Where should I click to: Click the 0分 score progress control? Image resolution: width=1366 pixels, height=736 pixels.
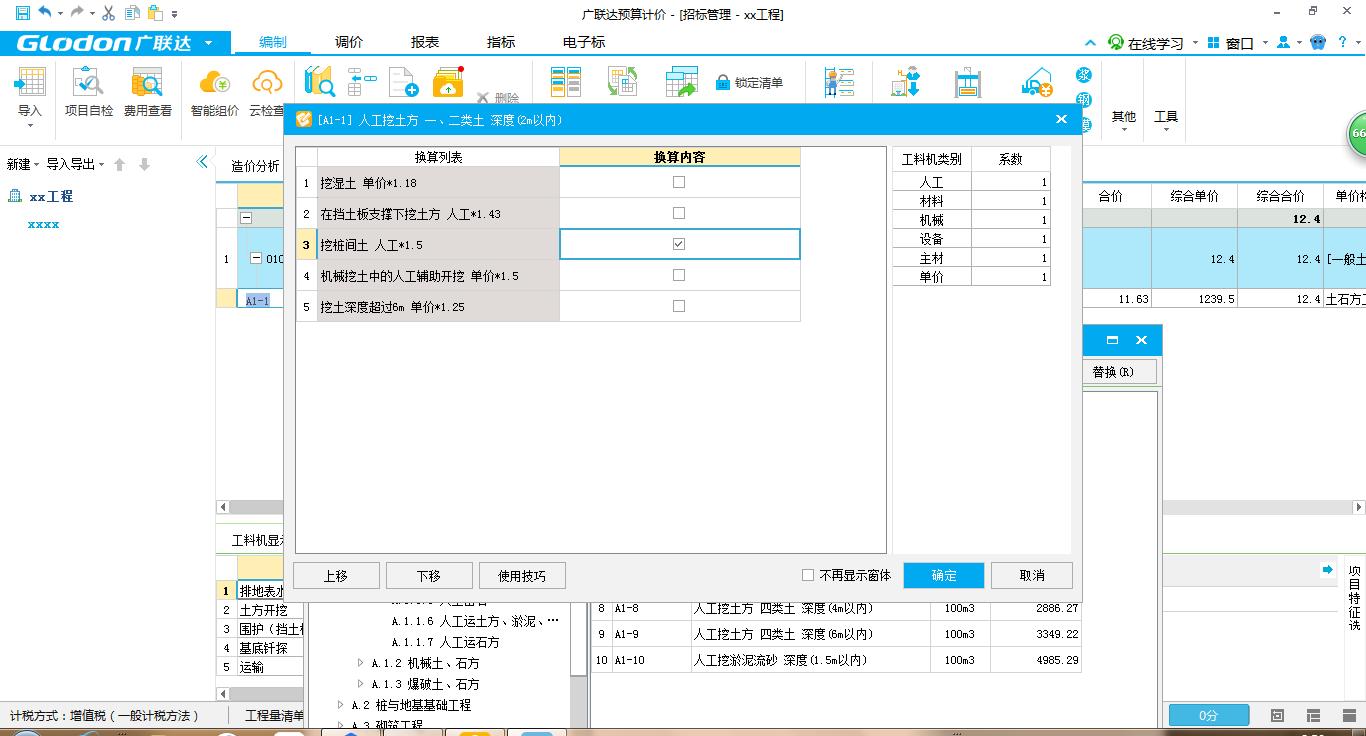[x=1207, y=715]
